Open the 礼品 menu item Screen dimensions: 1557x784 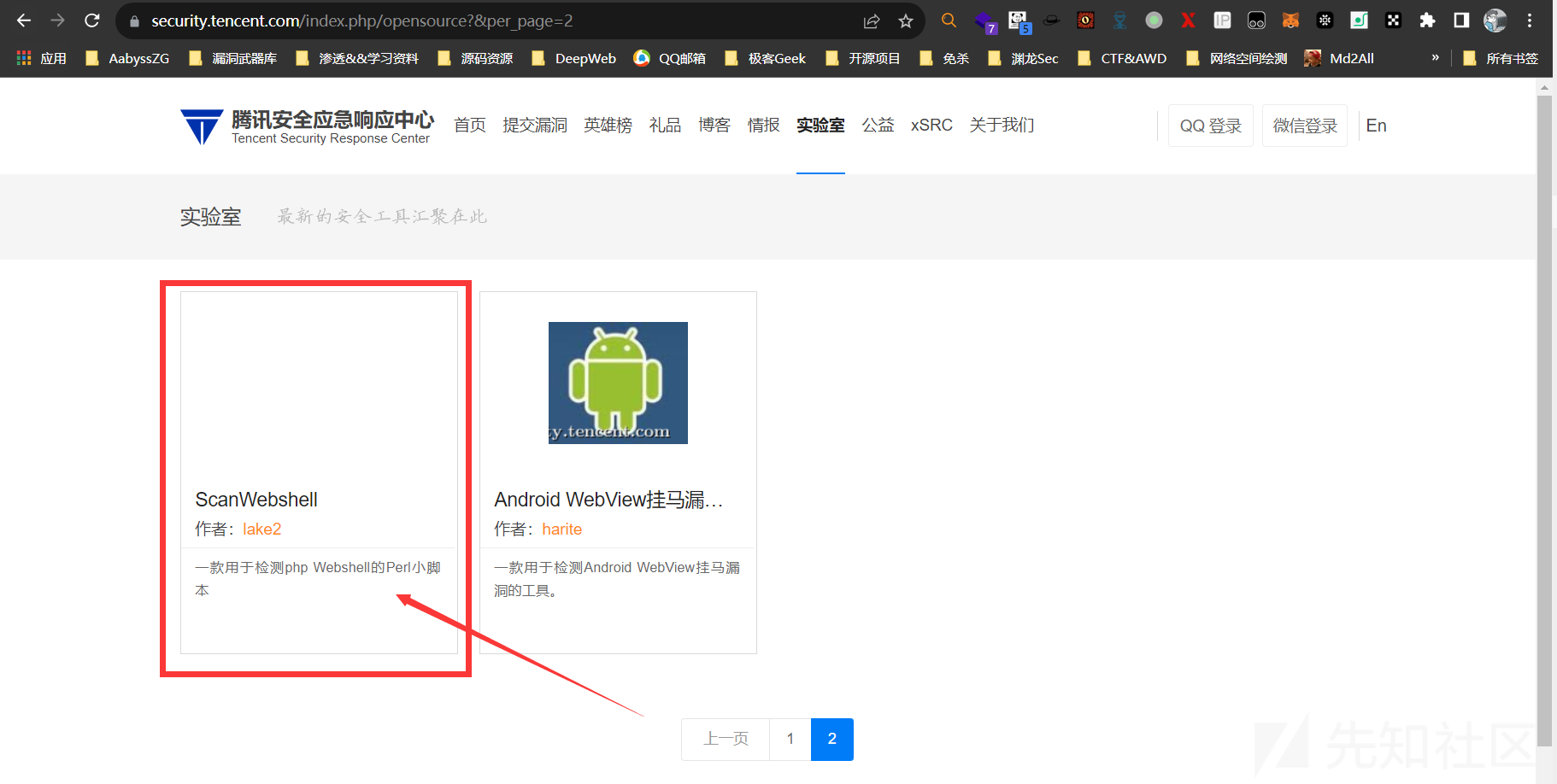coord(665,126)
